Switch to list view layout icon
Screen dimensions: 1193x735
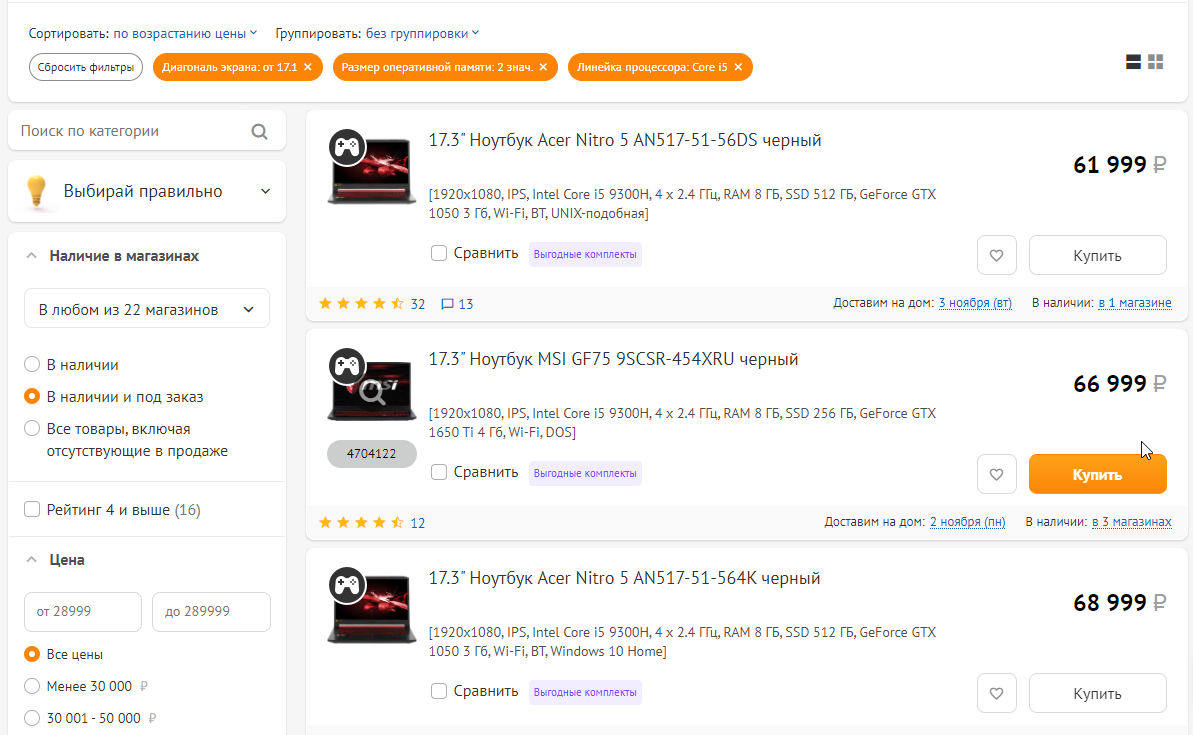(x=1133, y=62)
